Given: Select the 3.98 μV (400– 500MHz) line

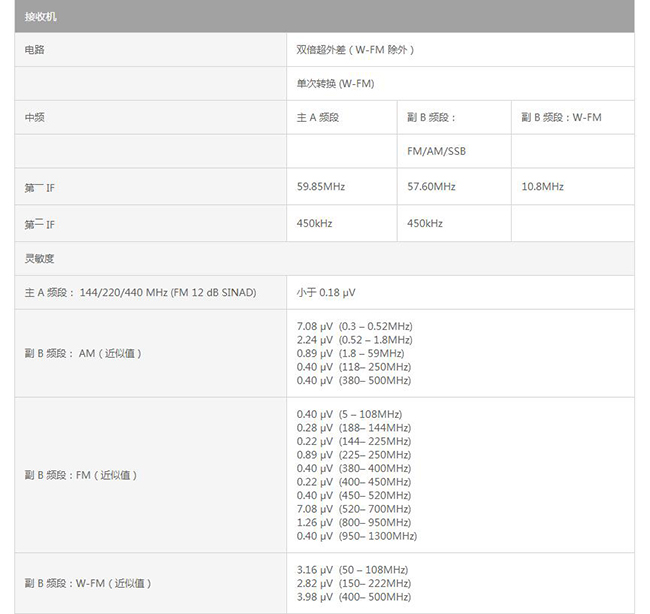Looking at the screenshot, I should click(x=354, y=597).
